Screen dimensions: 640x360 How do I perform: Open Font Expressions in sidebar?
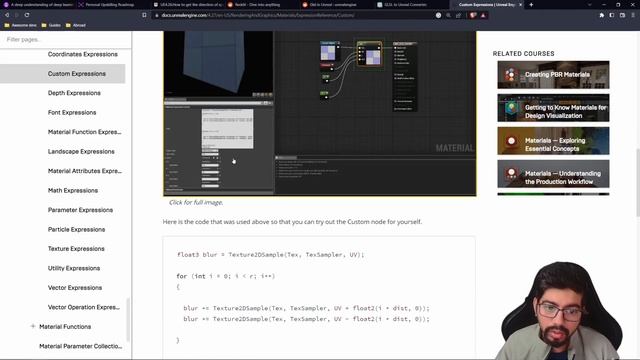(72, 113)
